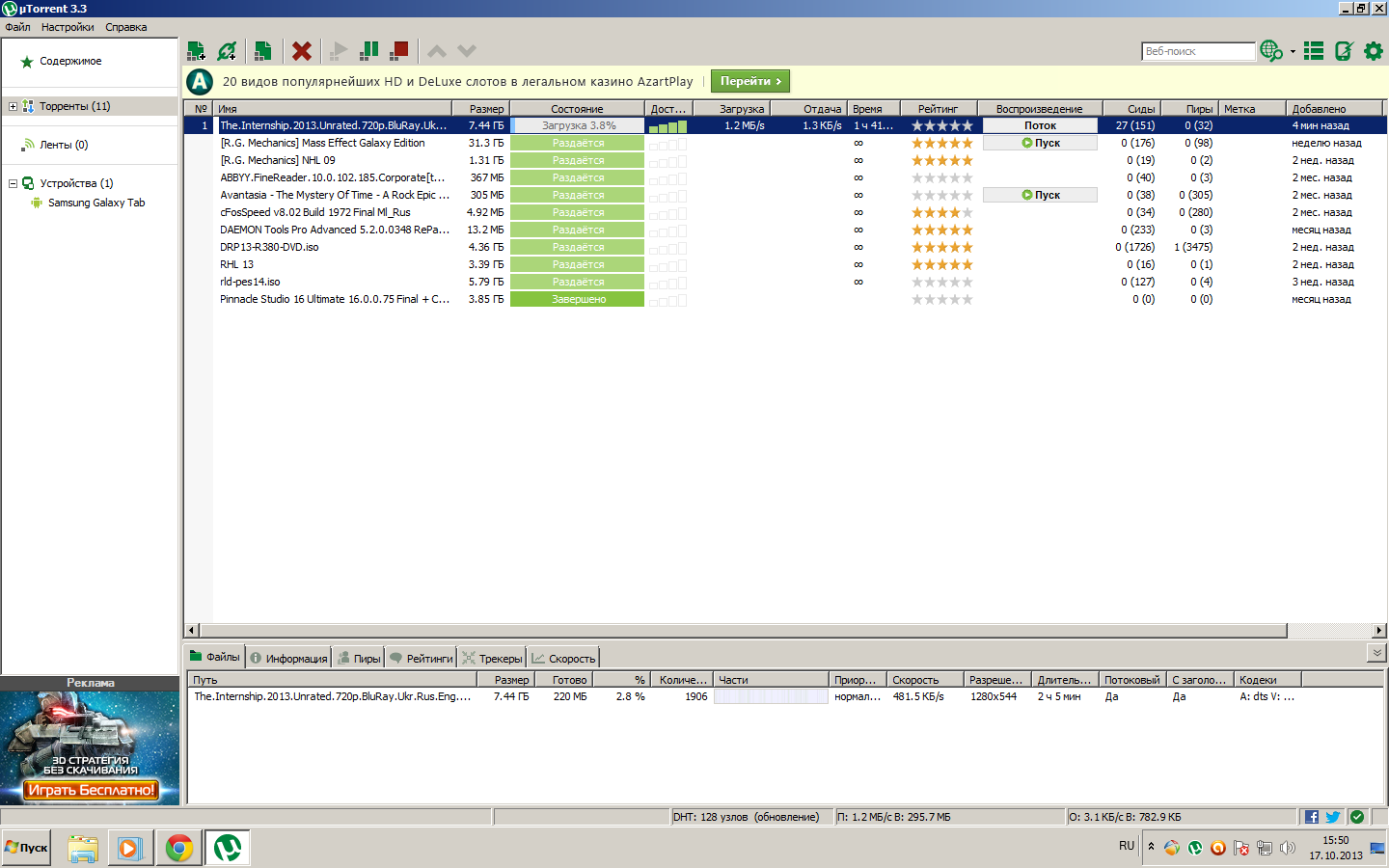Click the remote device phone icon
Viewport: 1389px width, 868px height.
1344,50
